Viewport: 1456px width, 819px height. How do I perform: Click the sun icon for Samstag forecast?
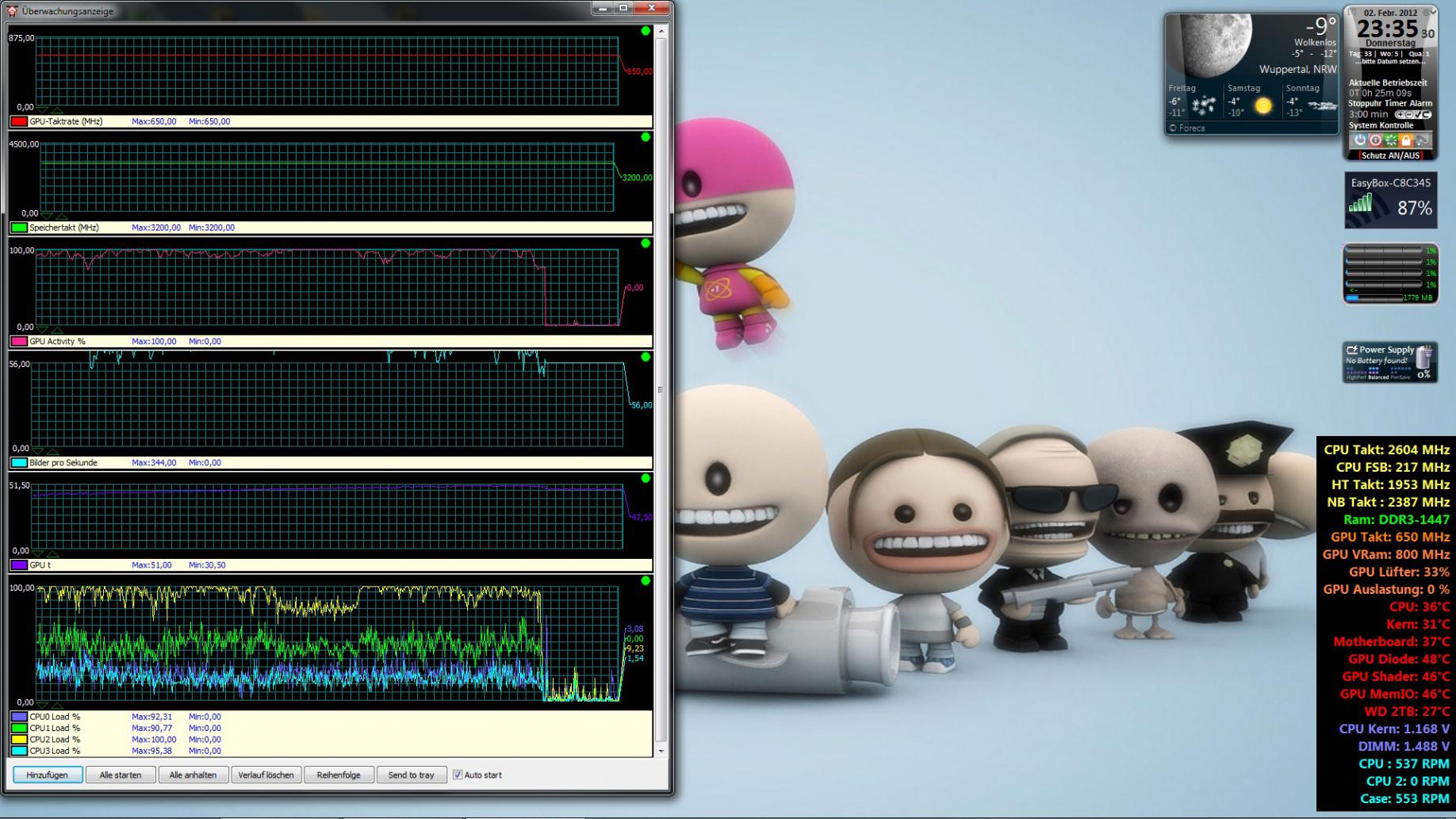1263,105
